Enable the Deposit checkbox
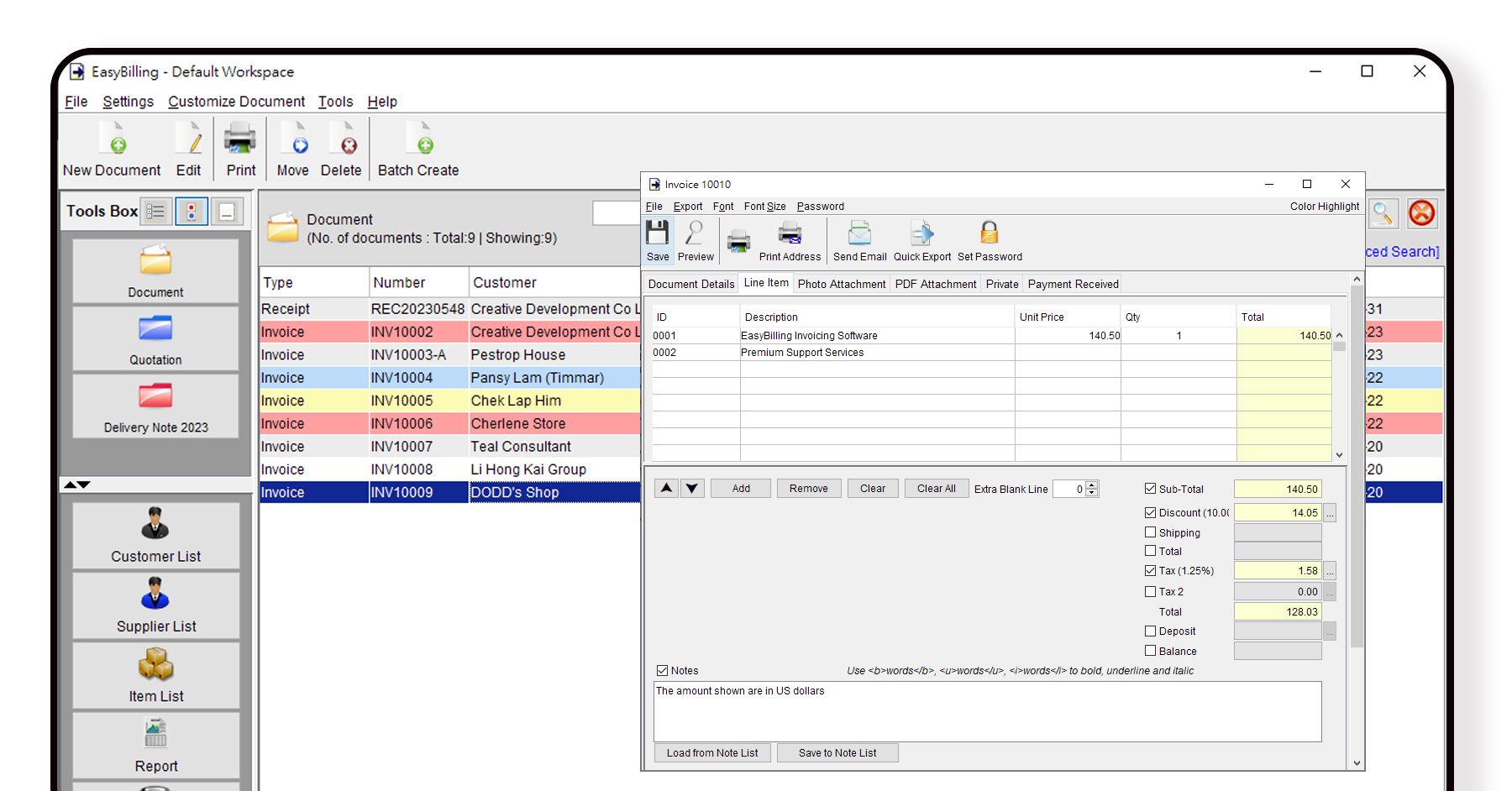 [1151, 631]
